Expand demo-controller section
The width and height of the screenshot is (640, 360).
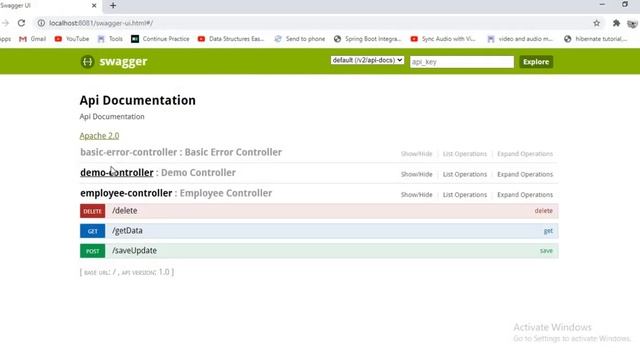pos(117,173)
